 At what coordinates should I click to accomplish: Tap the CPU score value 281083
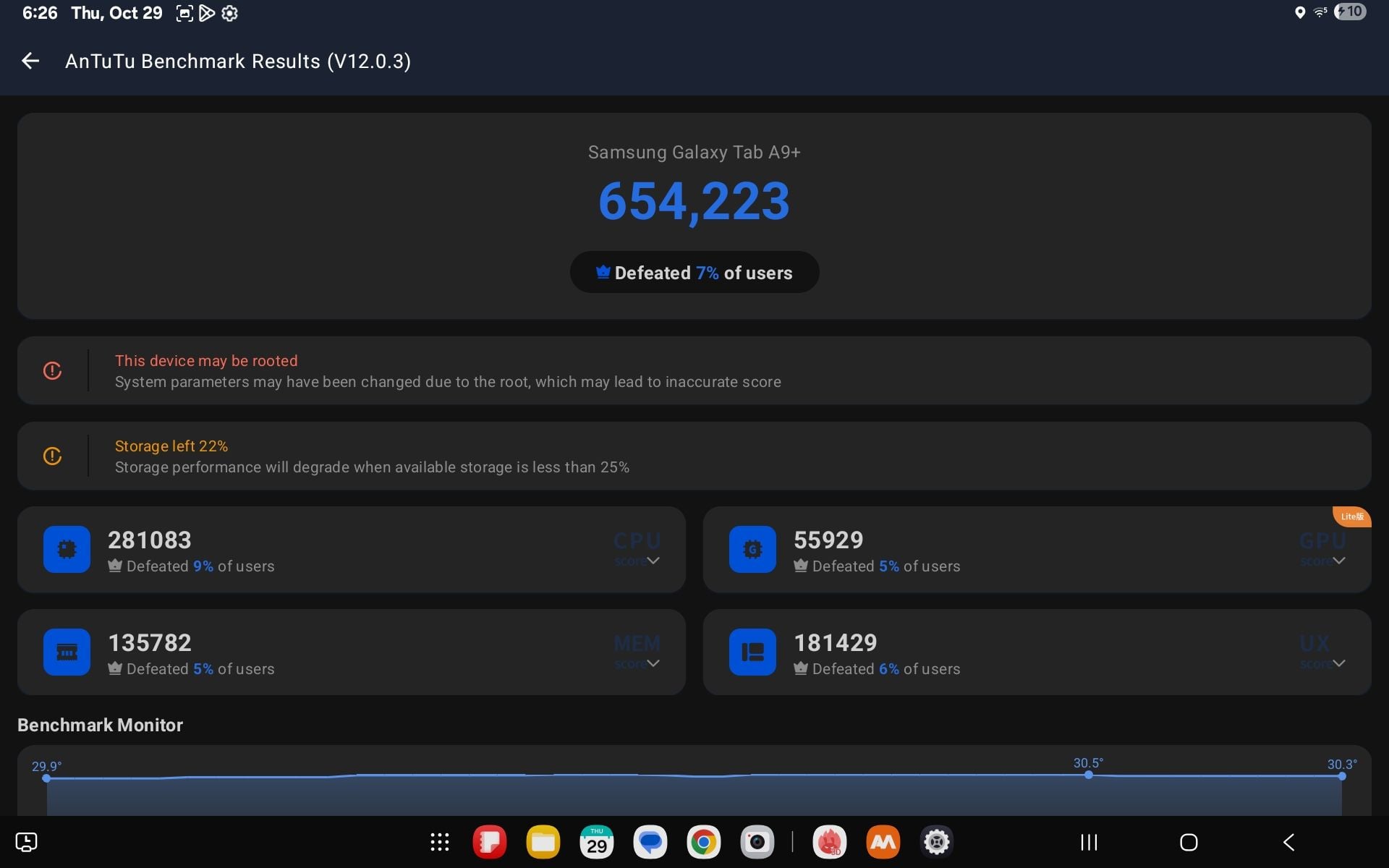[150, 540]
